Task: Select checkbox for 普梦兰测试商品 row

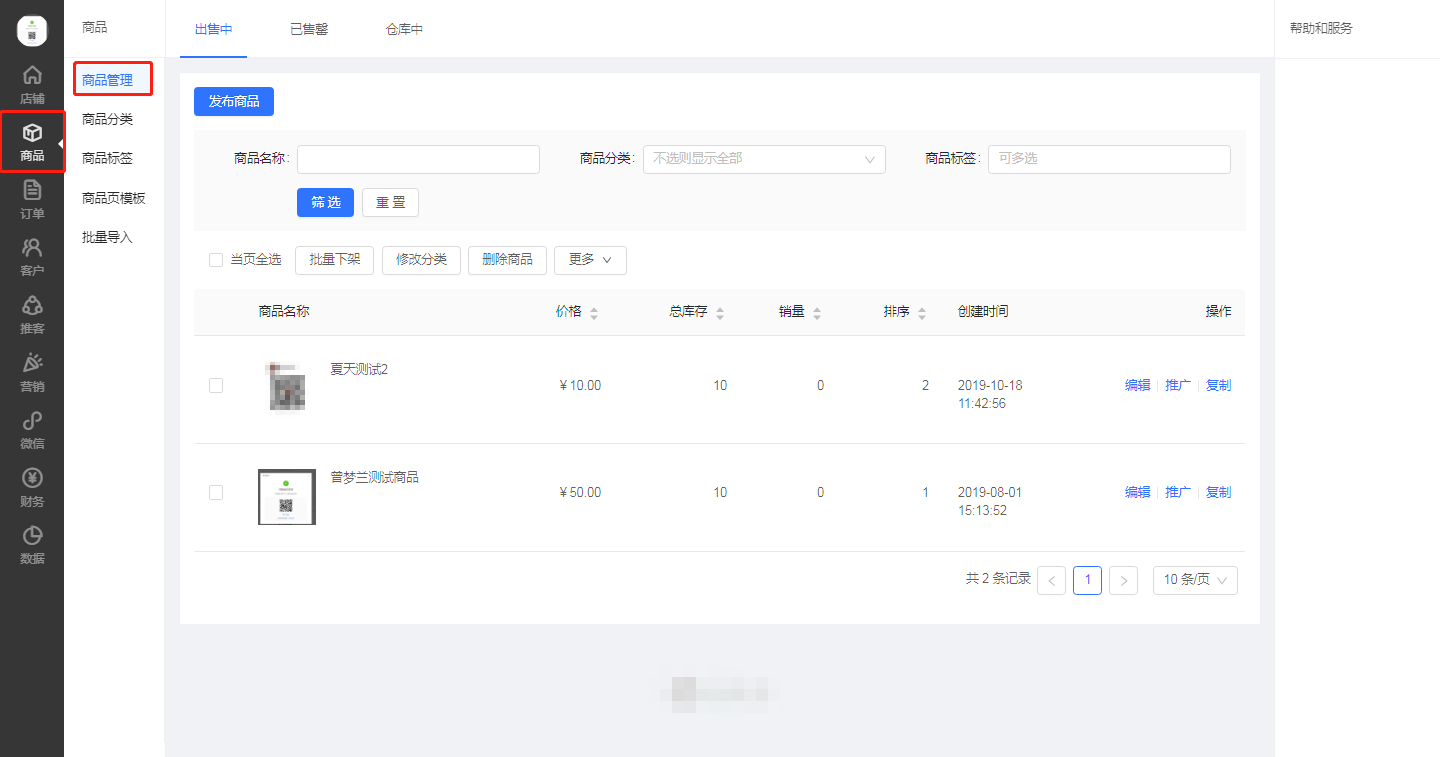Action: pyautogui.click(x=216, y=493)
